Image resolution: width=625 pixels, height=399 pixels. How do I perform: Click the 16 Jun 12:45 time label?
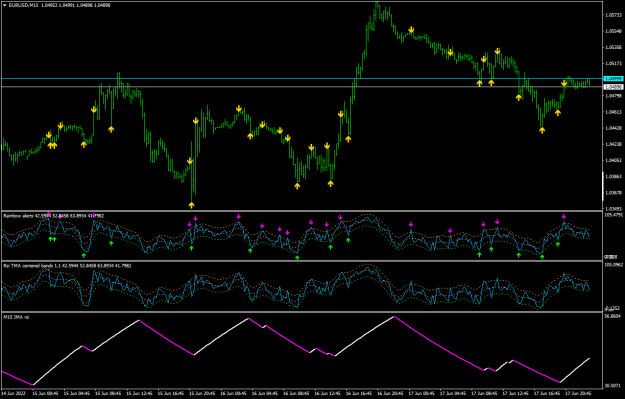pyautogui.click(x=328, y=393)
